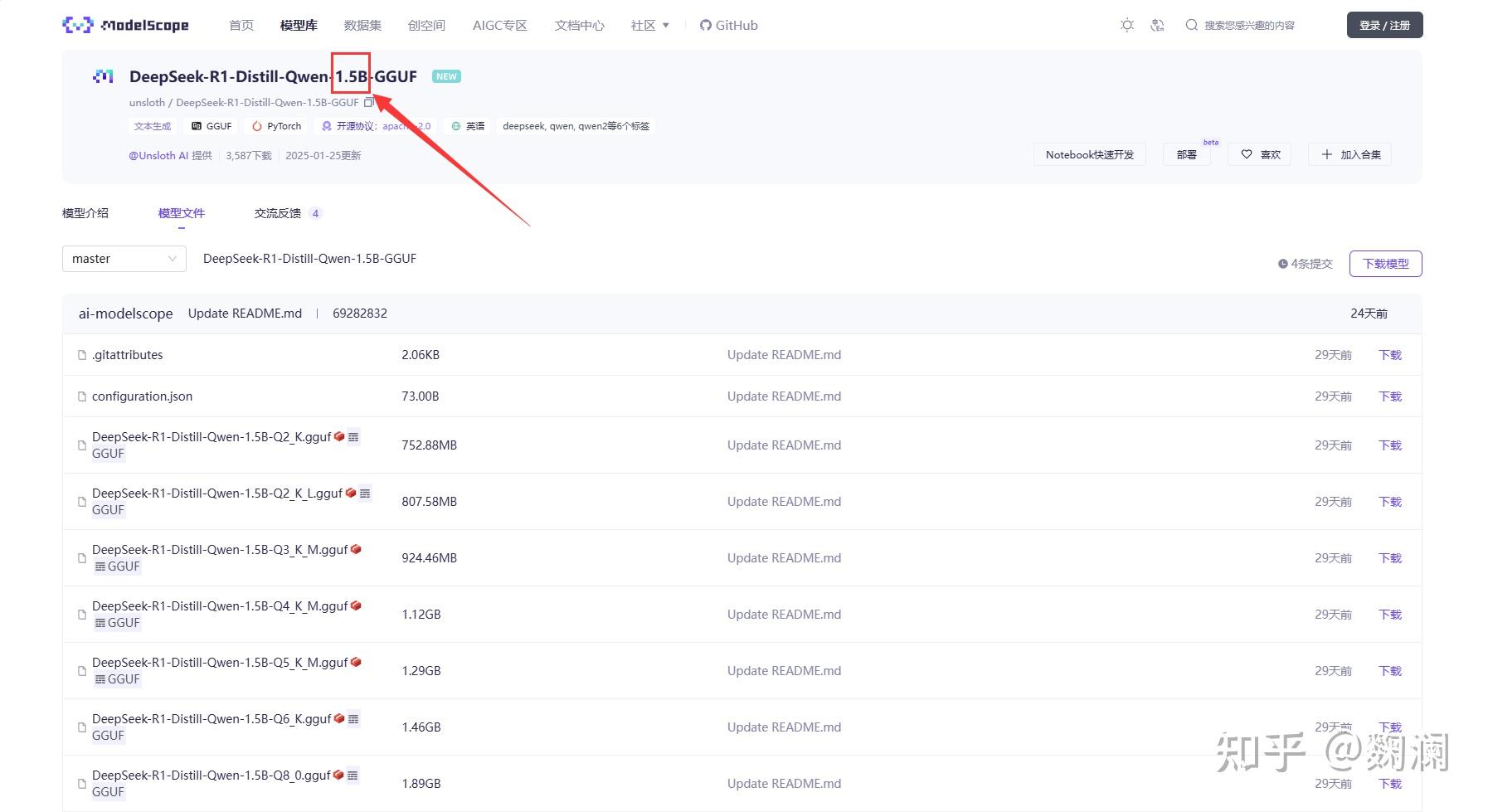Open 创空间 in the top navigation
The height and width of the screenshot is (812, 1488).
coord(426,26)
